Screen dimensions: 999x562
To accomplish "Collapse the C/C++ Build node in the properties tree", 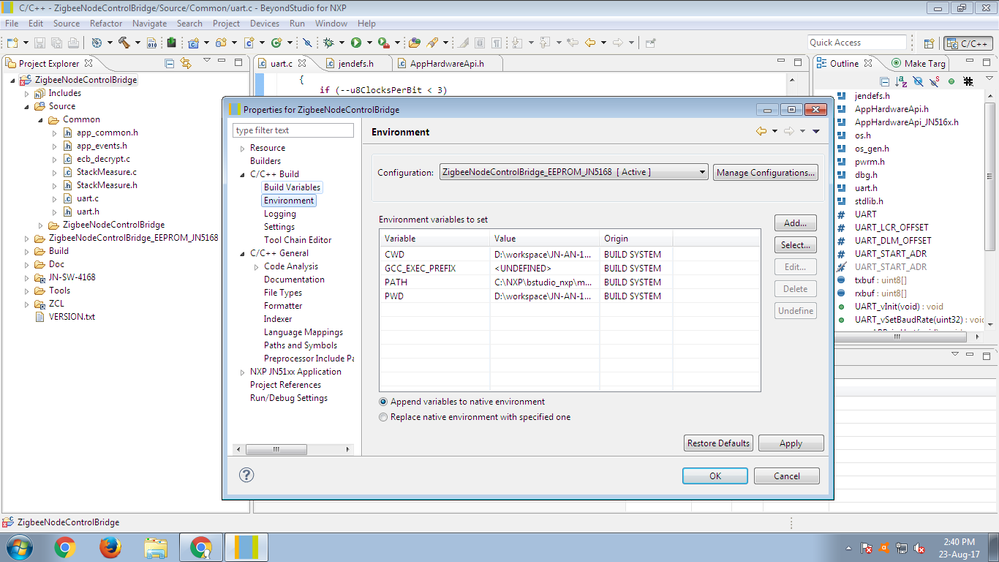I will click(242, 174).
